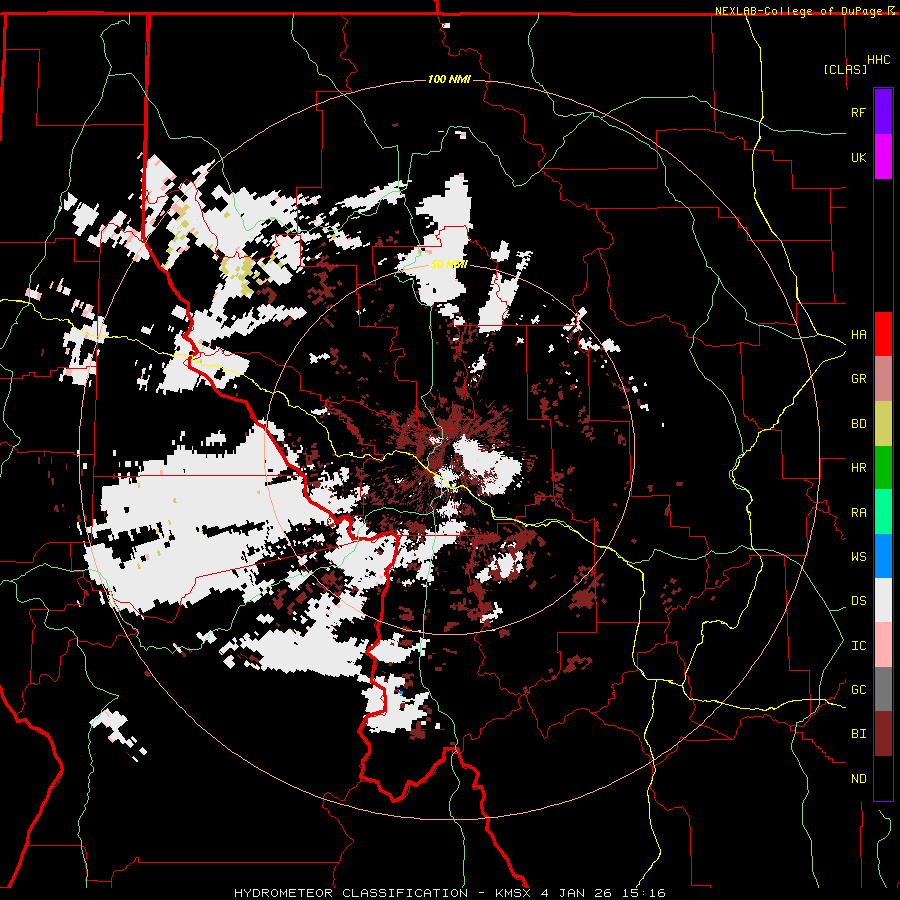
Task: Click the HA legend label
Action: pyautogui.click(x=858, y=335)
